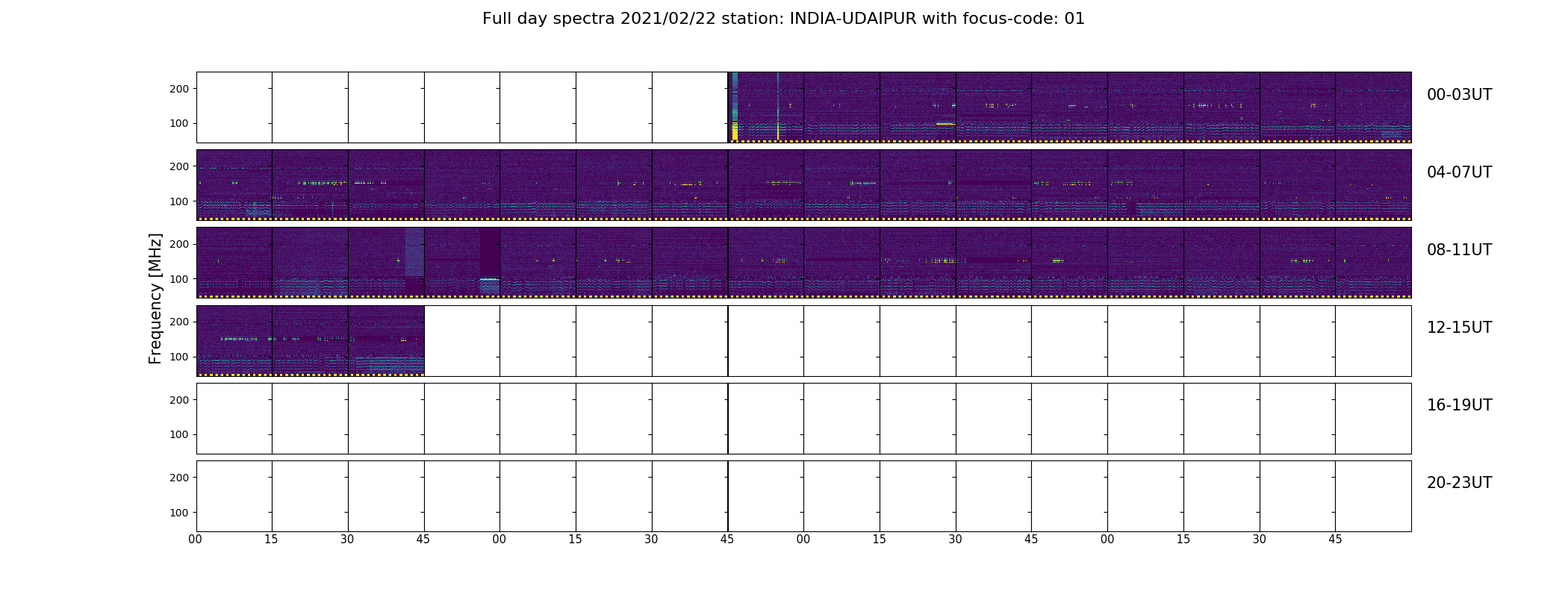Select the 04-07UT row label
The image size is (1568, 597).
coord(1459,172)
